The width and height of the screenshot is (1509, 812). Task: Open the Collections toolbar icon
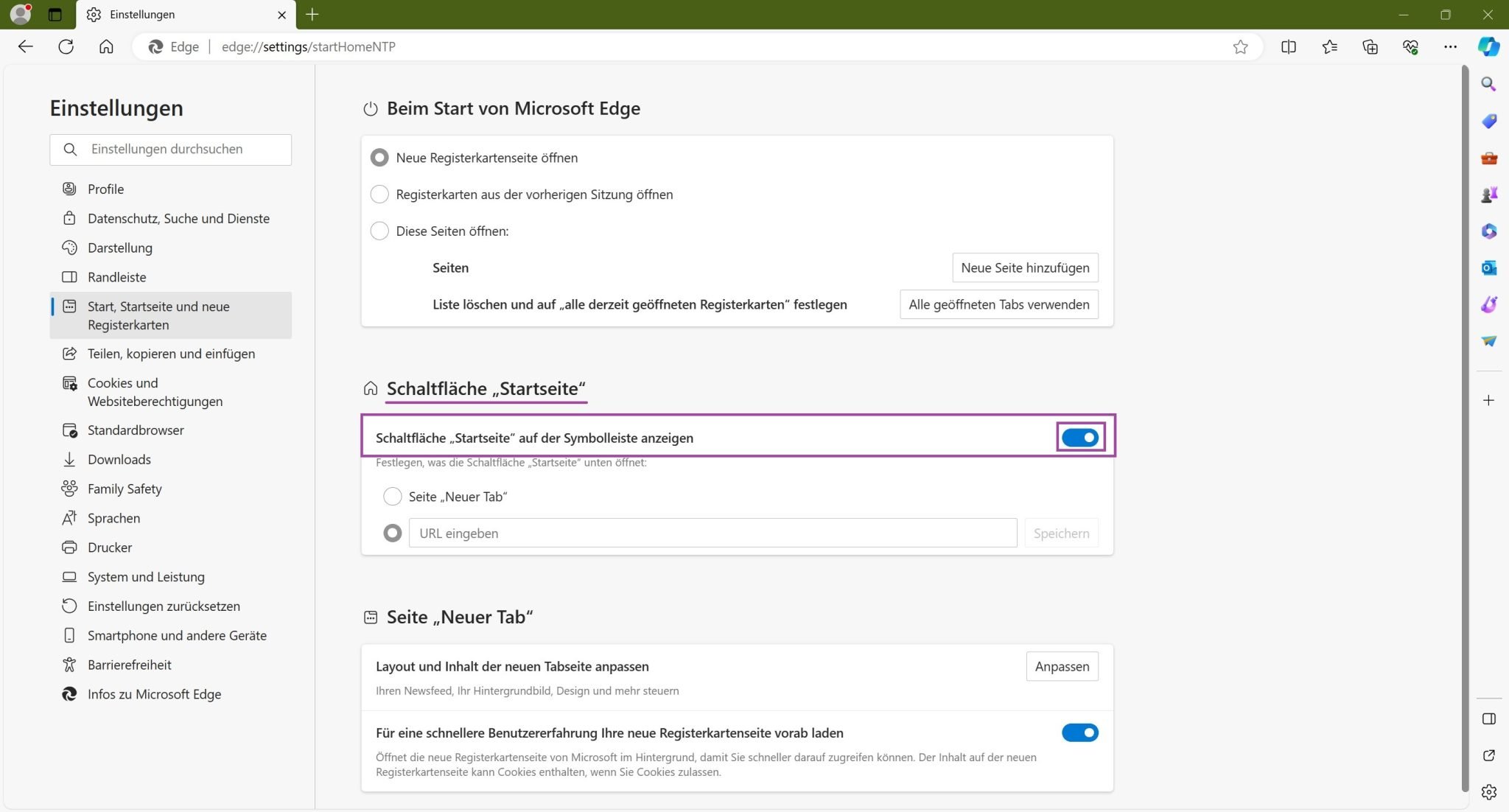coord(1370,46)
